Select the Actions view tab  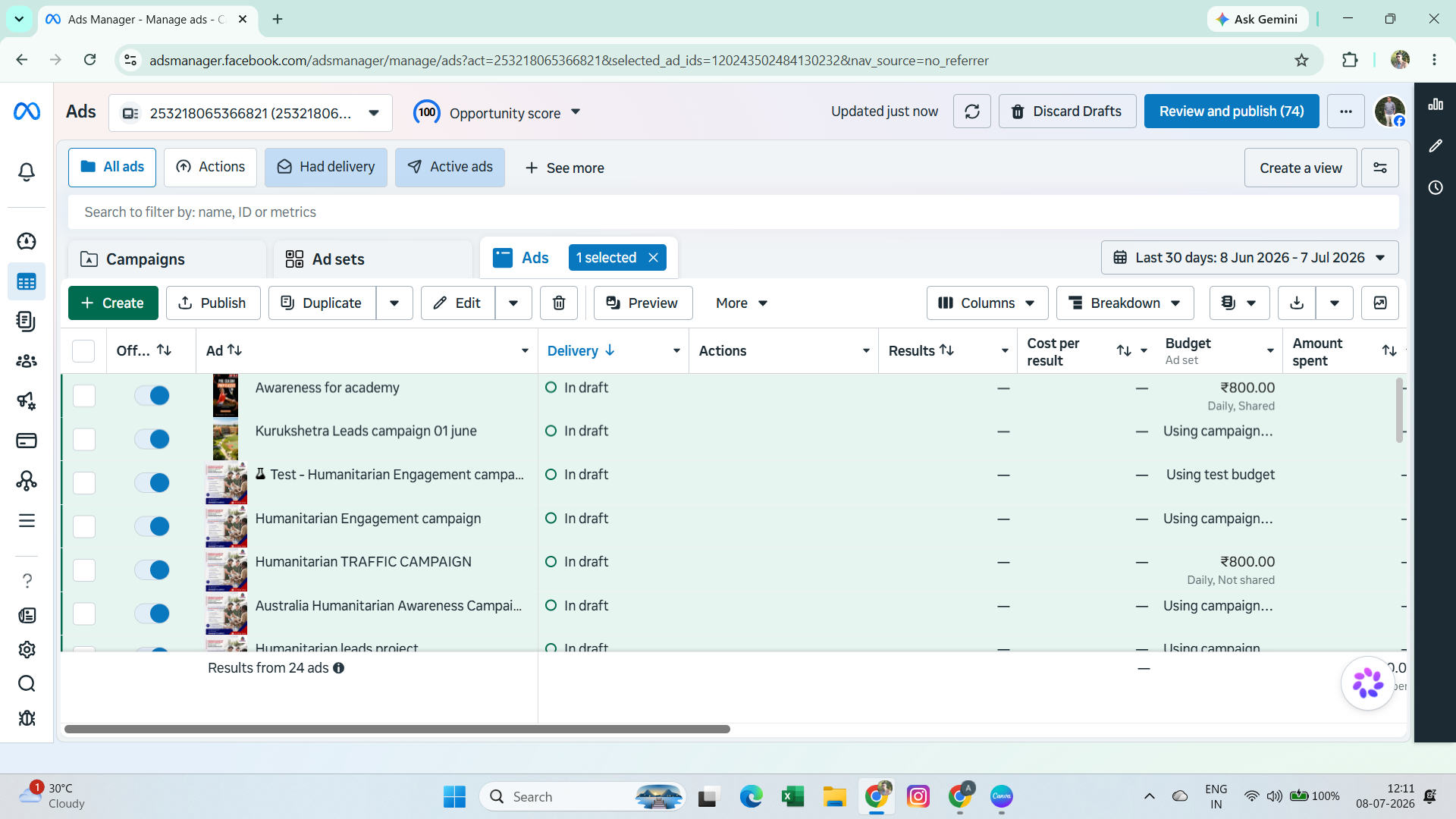[210, 167]
